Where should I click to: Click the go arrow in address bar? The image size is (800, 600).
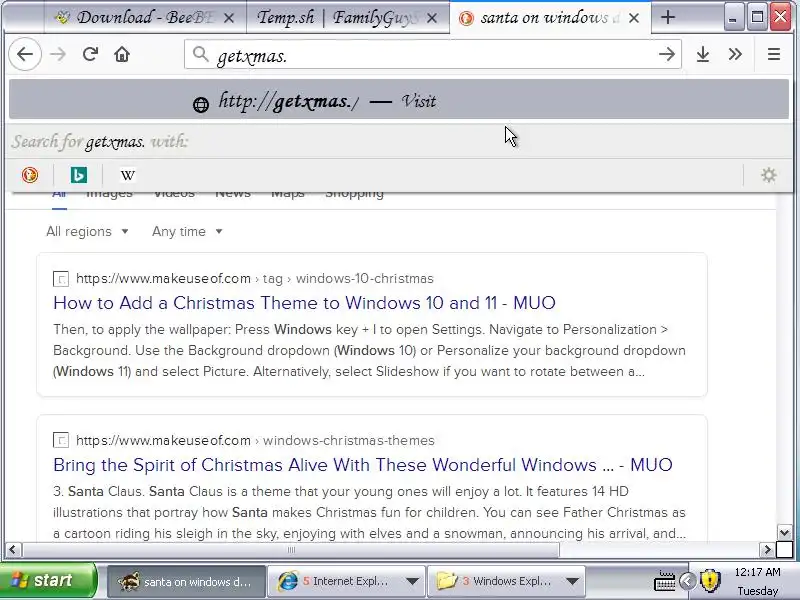666,54
